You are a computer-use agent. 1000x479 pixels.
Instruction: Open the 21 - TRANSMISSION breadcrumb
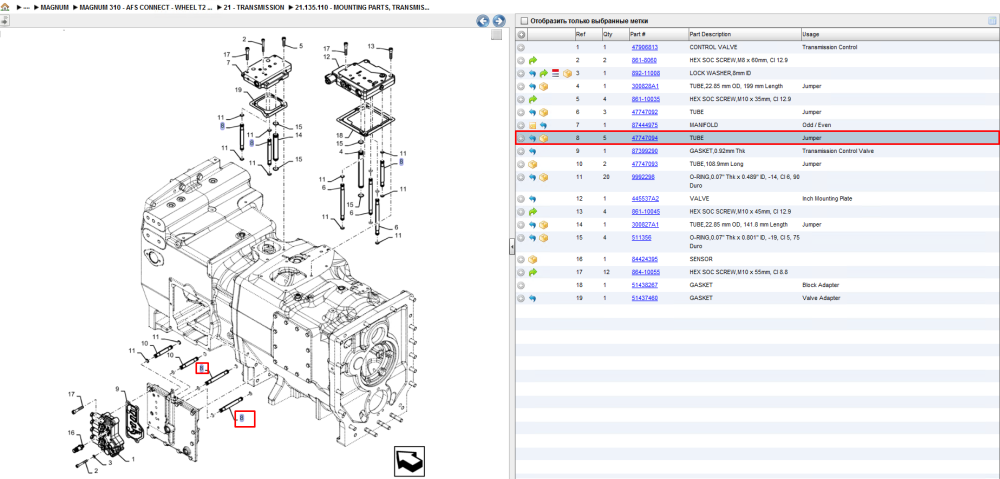click(254, 8)
